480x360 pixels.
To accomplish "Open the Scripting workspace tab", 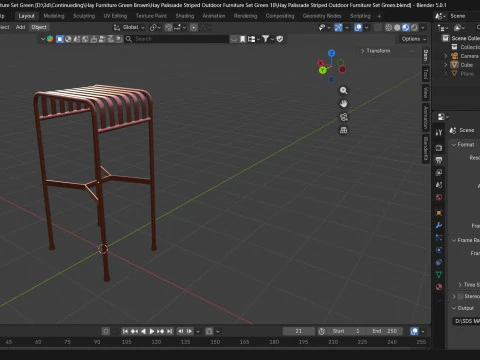I will point(360,16).
